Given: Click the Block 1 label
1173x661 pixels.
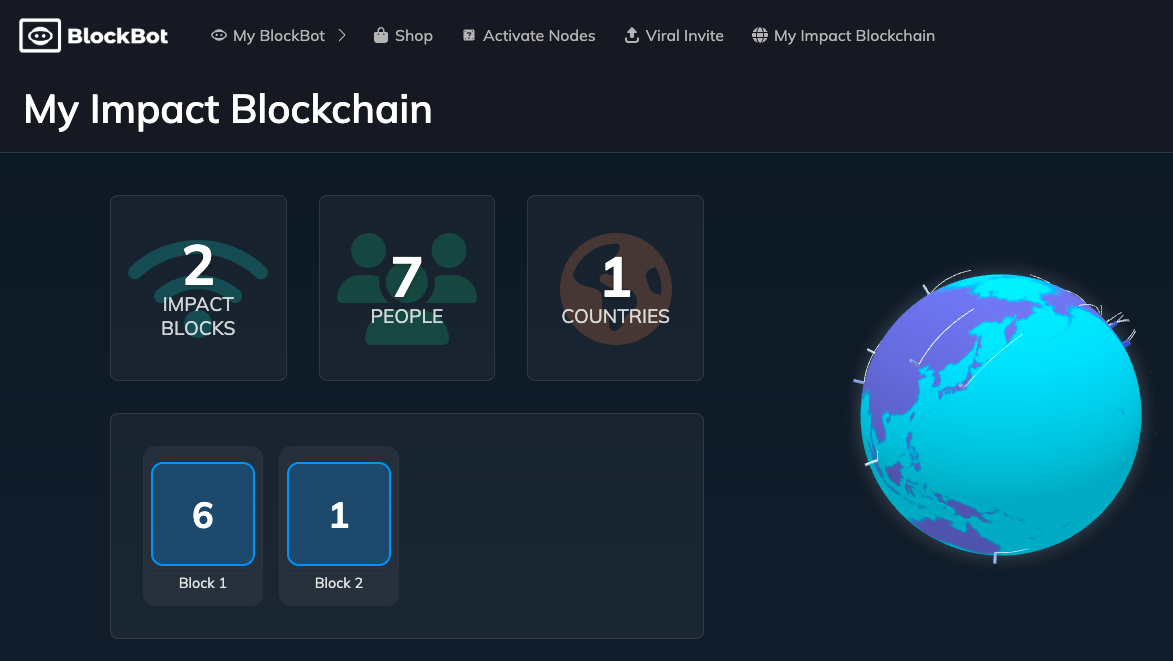Looking at the screenshot, I should [x=203, y=583].
